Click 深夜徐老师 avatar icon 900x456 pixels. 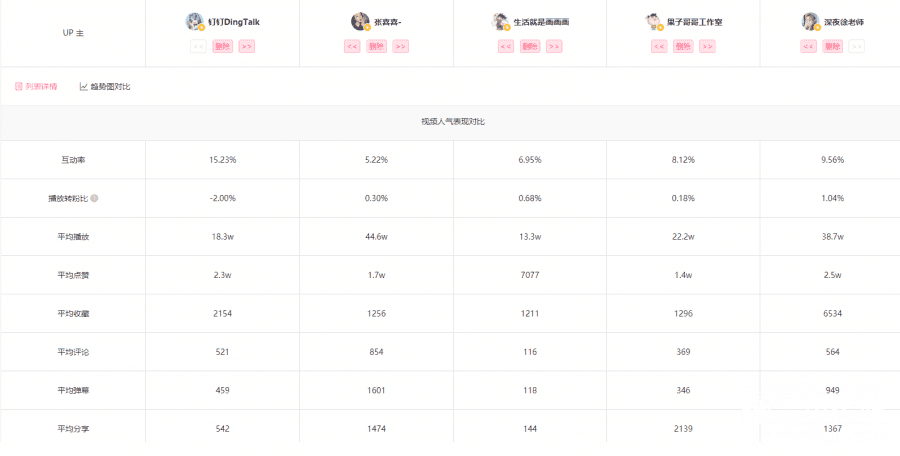coord(810,21)
